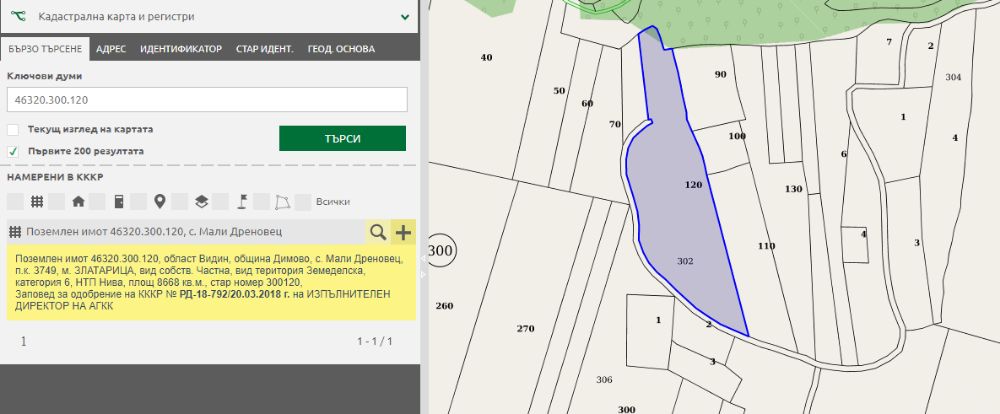Click the buildings house filter icon
The width and height of the screenshot is (1000, 414).
click(x=78, y=202)
